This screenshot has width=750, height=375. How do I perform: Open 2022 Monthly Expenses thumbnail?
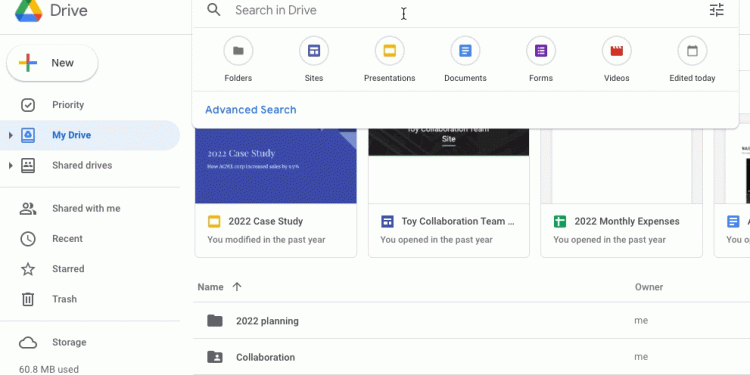622,166
